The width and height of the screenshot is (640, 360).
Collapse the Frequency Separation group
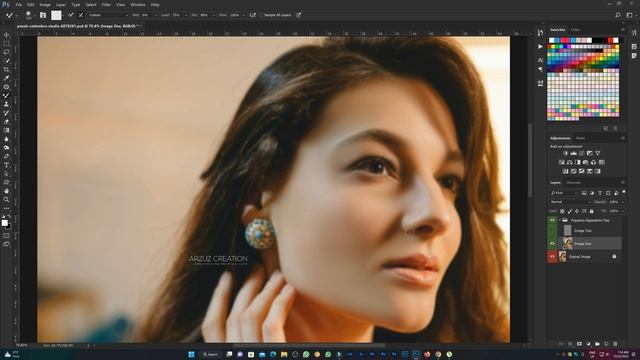pyautogui.click(x=560, y=220)
